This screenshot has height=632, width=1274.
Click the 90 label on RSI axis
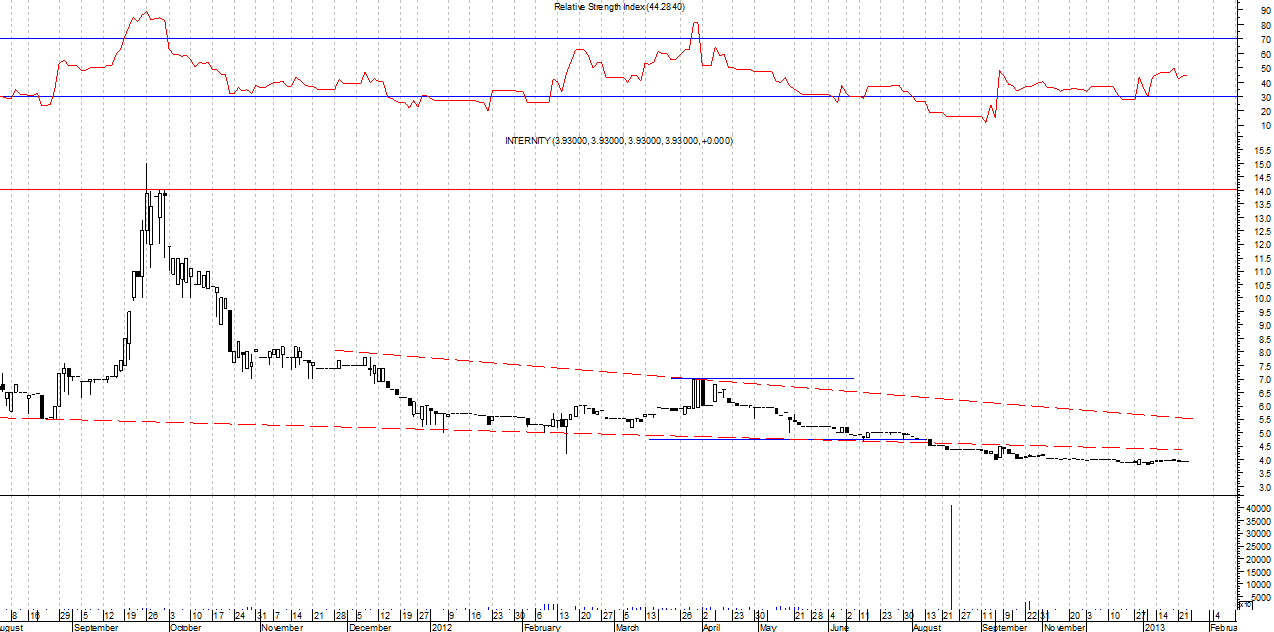(1265, 11)
